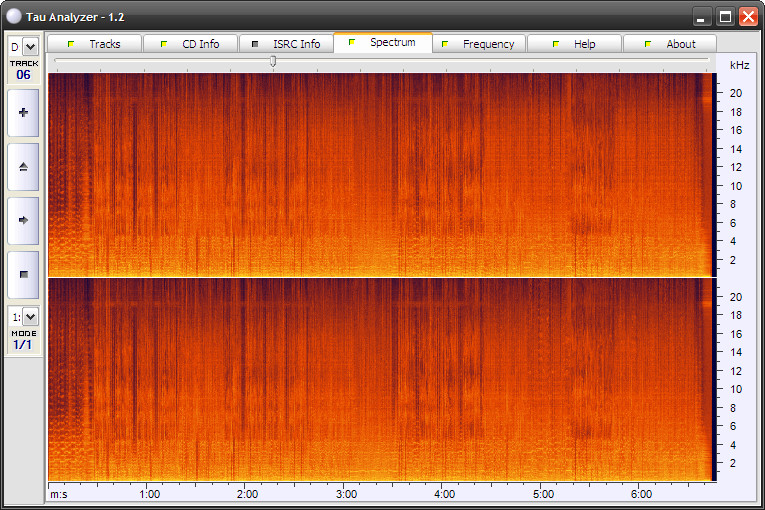Screen dimensions: 765x510
Task: Click the position slider thumb
Action: point(273,61)
